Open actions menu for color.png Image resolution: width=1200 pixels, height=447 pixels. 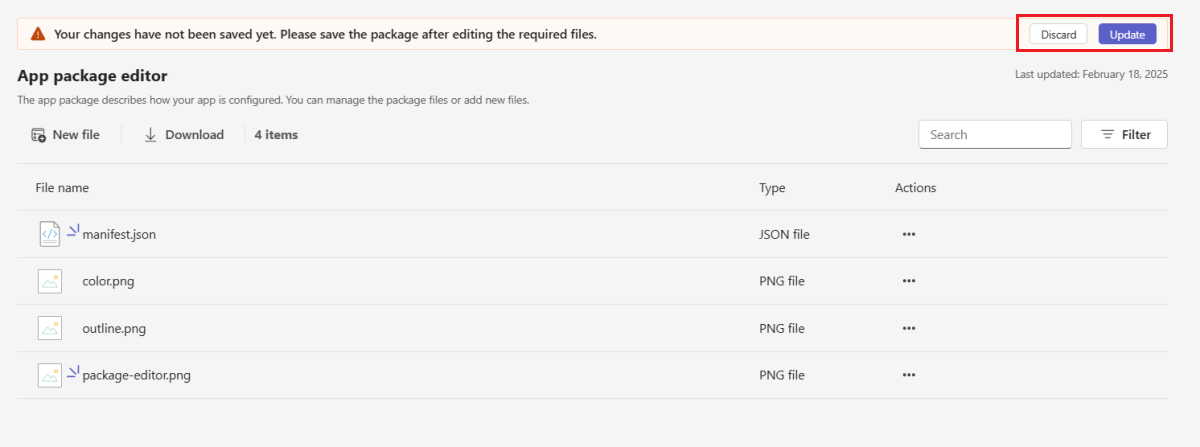pyautogui.click(x=908, y=282)
